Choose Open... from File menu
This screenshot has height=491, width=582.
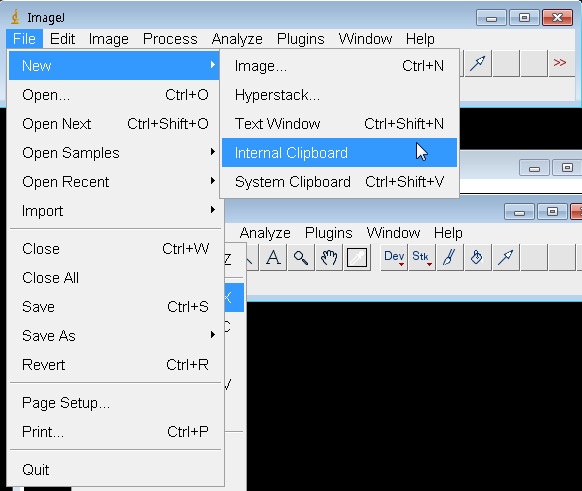click(x=114, y=95)
